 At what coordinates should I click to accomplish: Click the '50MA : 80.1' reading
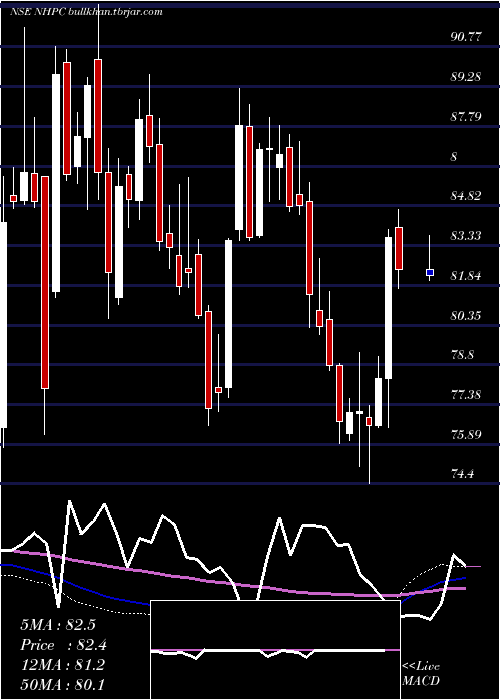tap(62, 684)
